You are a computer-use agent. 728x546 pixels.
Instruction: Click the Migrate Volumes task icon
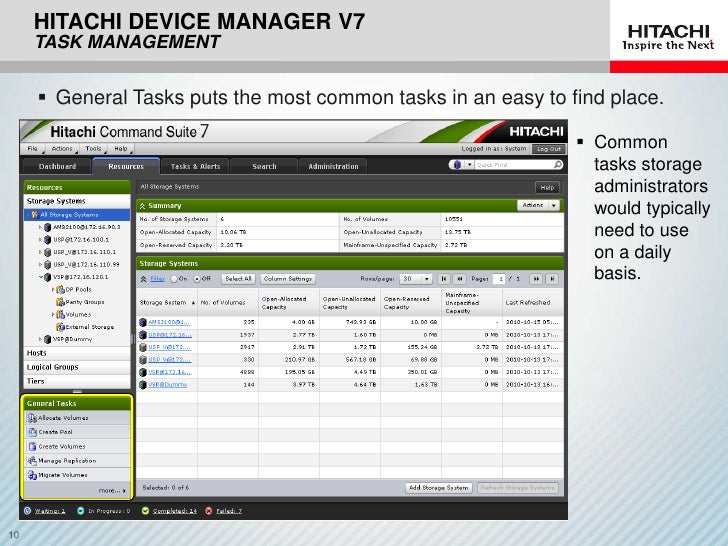[x=32, y=475]
